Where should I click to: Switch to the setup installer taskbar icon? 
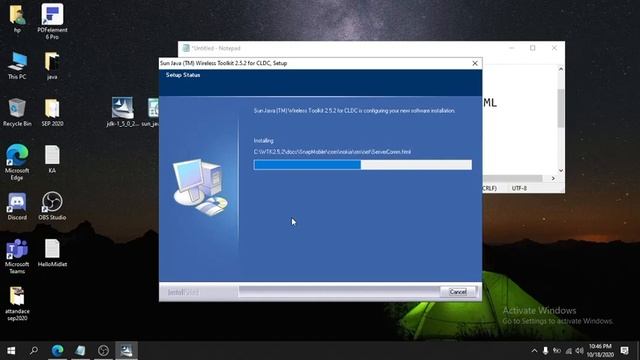(126, 350)
